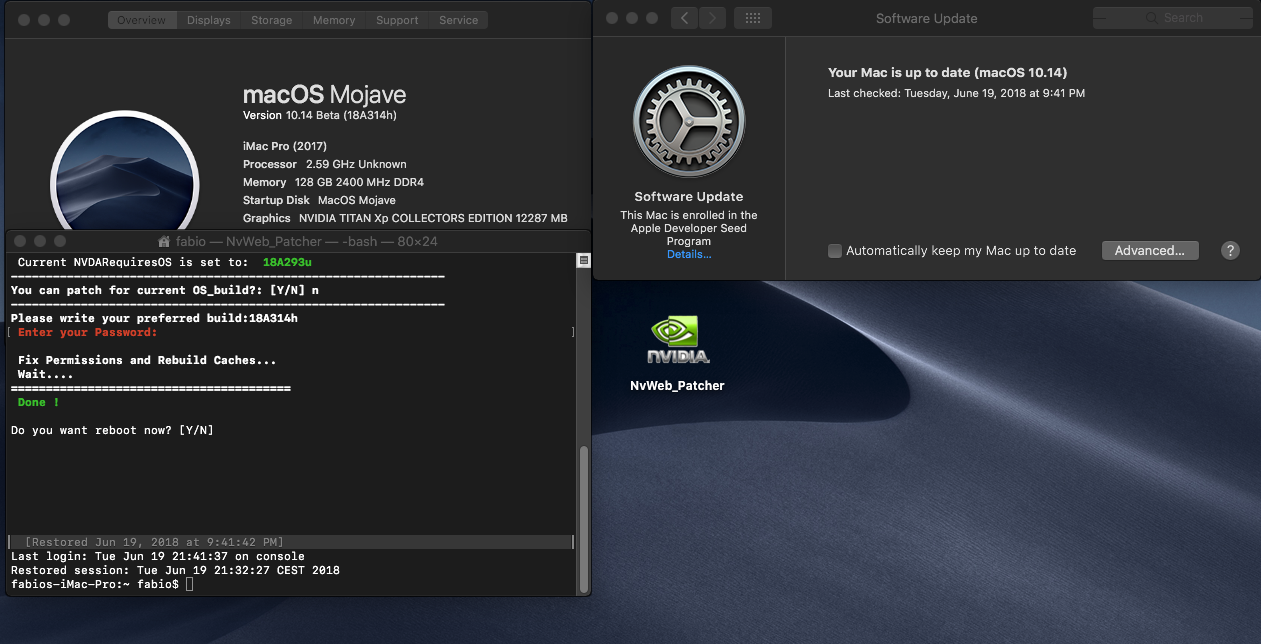Minimize the Terminal window

(x=40, y=241)
